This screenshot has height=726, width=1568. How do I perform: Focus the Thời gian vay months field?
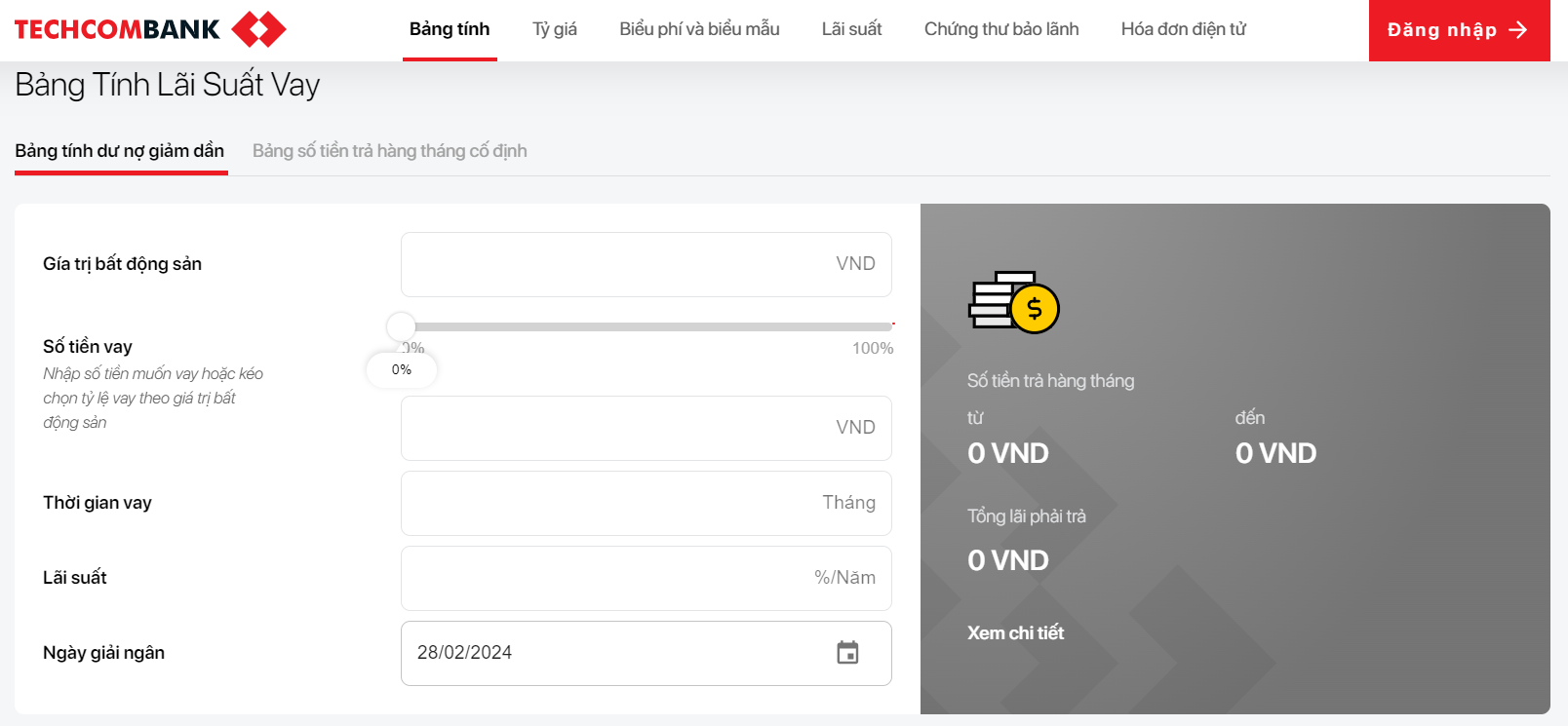(x=647, y=503)
